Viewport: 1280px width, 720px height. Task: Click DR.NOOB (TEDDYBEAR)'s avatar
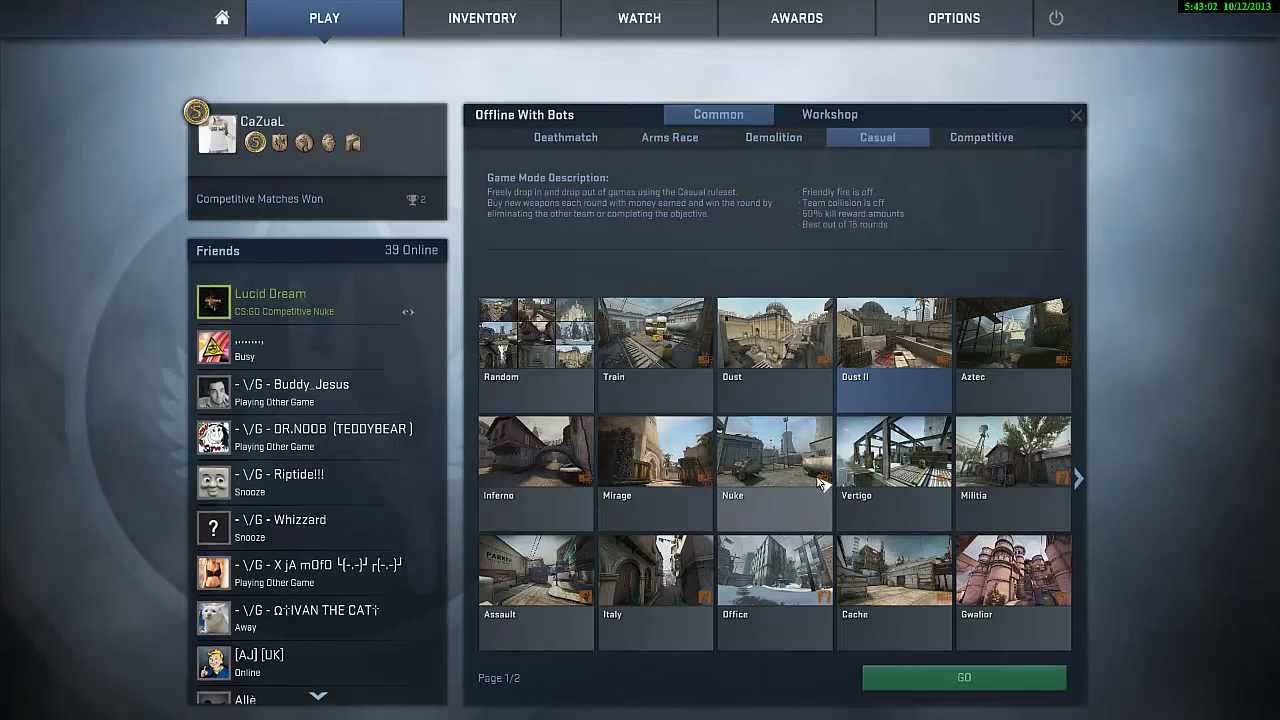213,437
